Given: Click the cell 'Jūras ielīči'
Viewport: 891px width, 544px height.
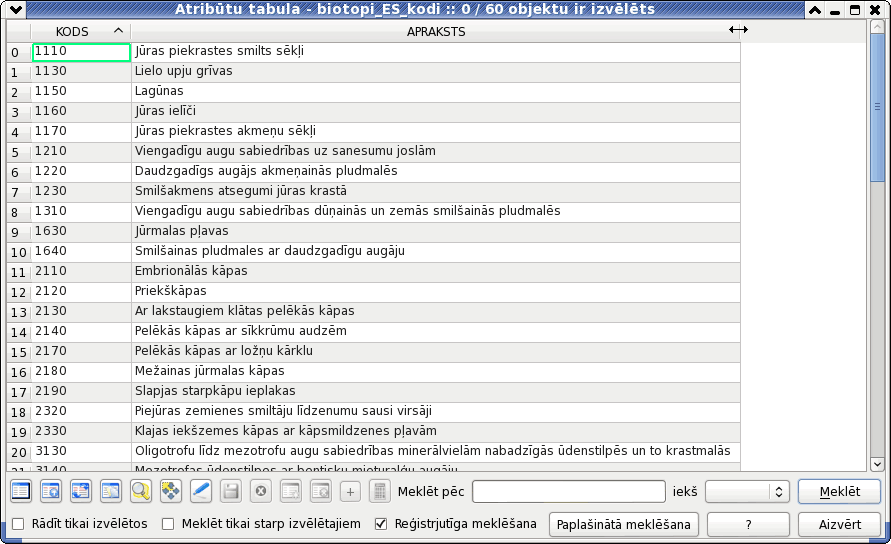Looking at the screenshot, I should point(435,111).
